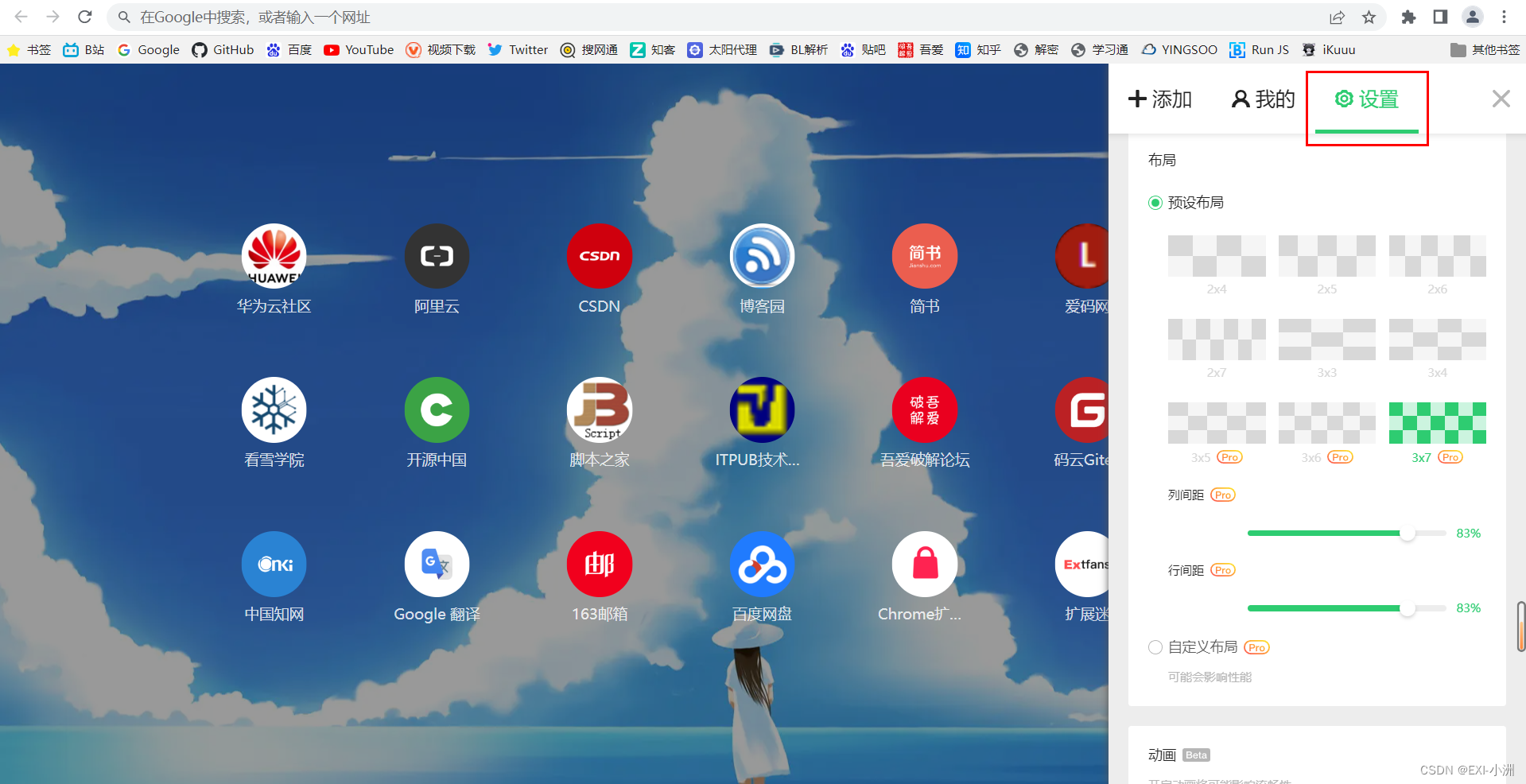
Task: Open the 开源中国 shortcut icon
Action: click(437, 409)
